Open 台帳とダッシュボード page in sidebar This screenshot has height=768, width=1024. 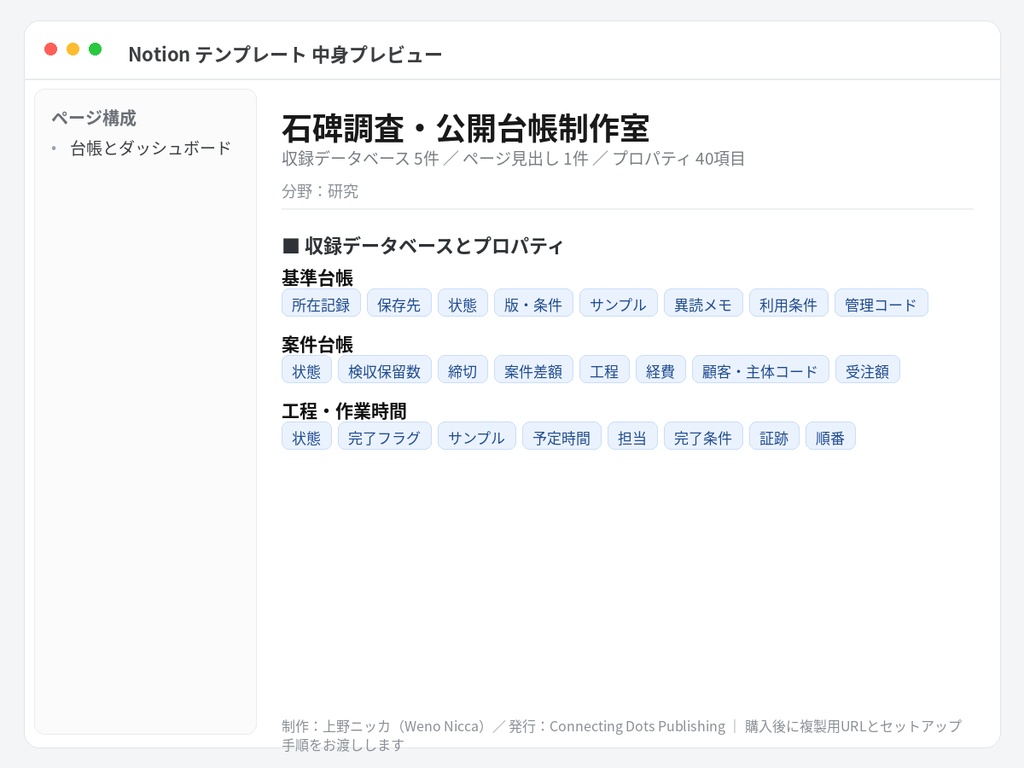coord(151,149)
